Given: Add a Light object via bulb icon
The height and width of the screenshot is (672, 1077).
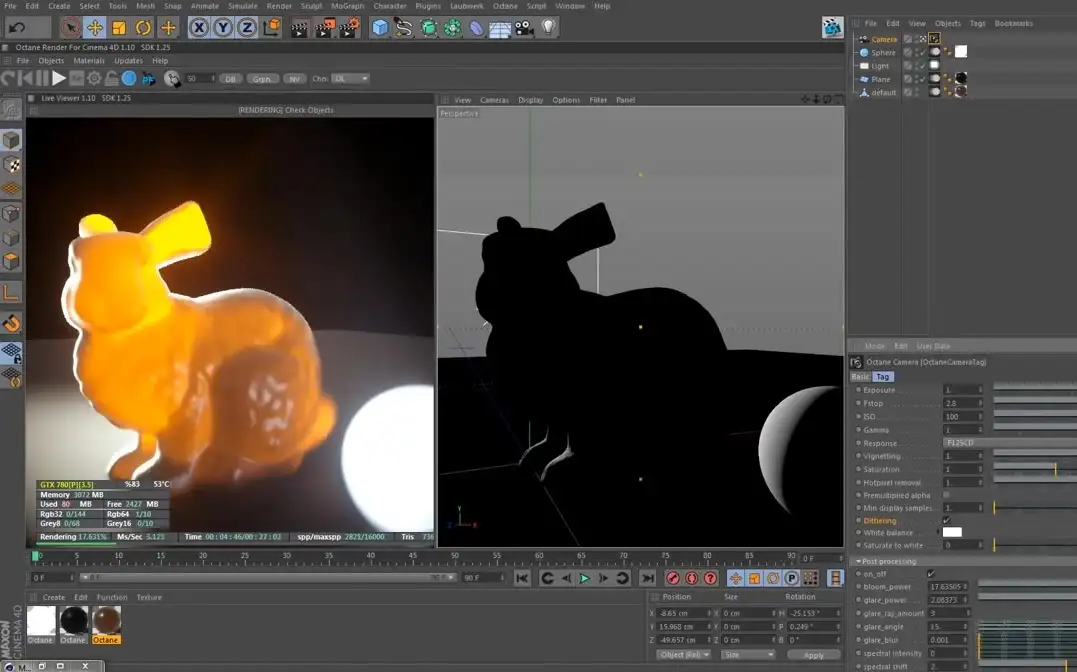Looking at the screenshot, I should tap(548, 27).
